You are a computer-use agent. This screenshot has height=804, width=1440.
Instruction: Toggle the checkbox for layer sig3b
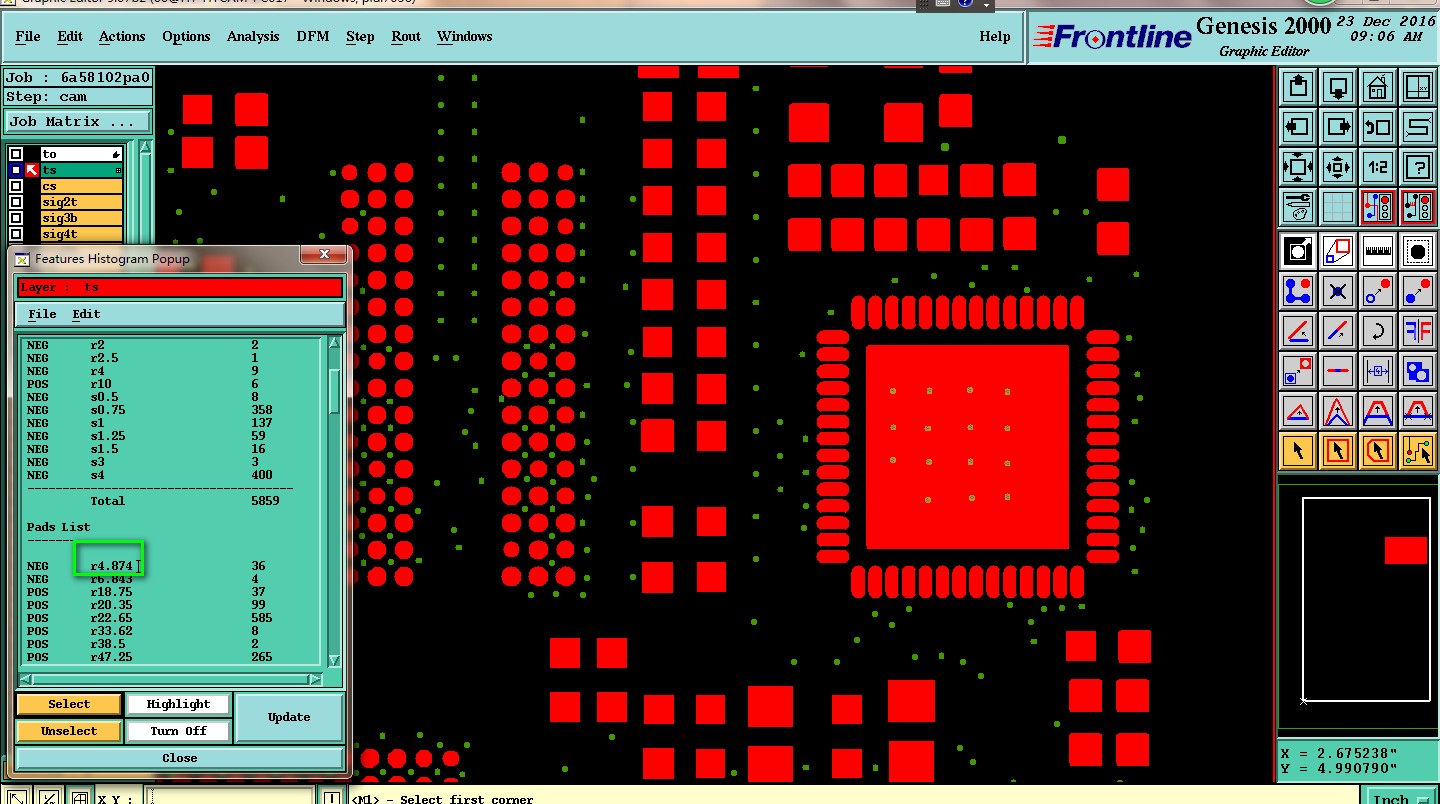[16, 218]
